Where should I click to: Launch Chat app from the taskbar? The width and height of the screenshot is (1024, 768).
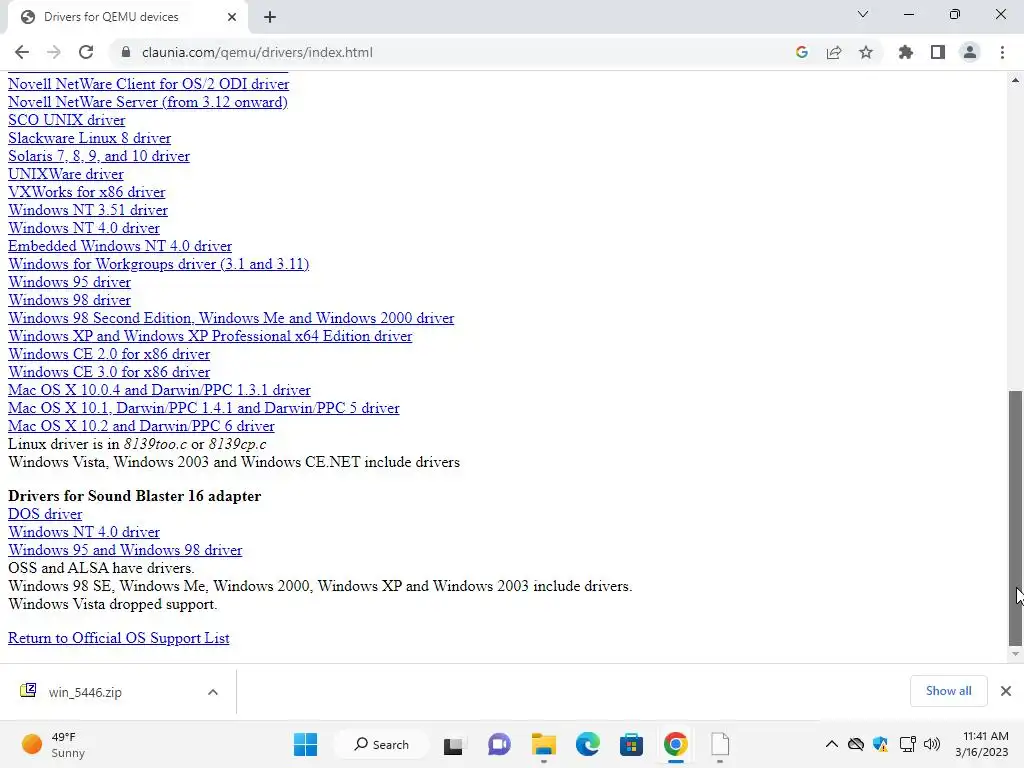(x=499, y=744)
